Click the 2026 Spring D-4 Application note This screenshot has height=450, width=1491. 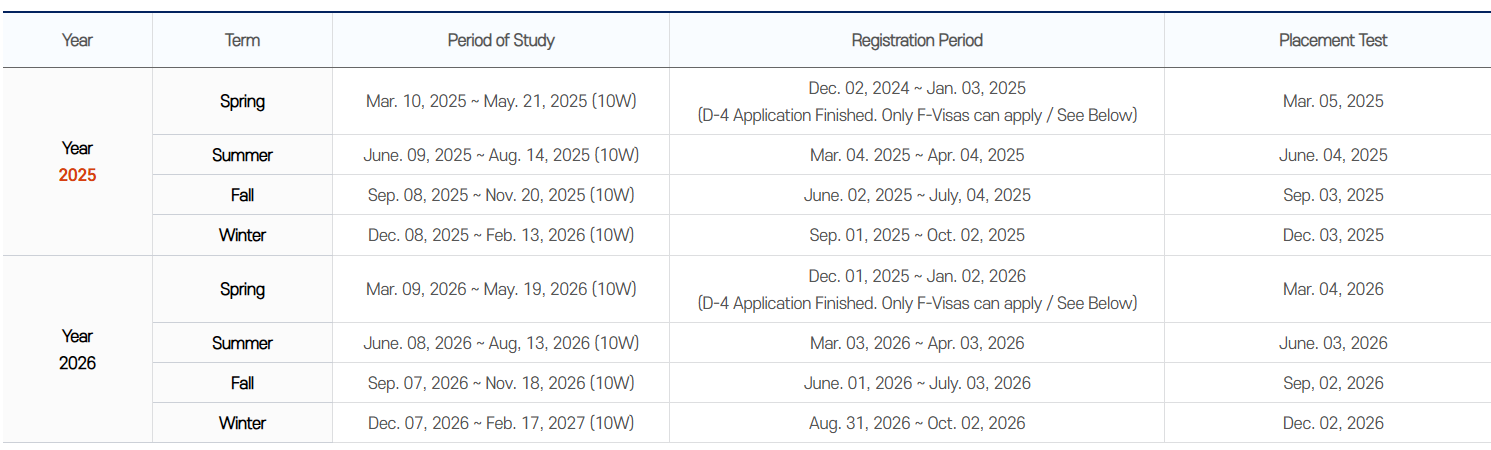click(x=917, y=303)
